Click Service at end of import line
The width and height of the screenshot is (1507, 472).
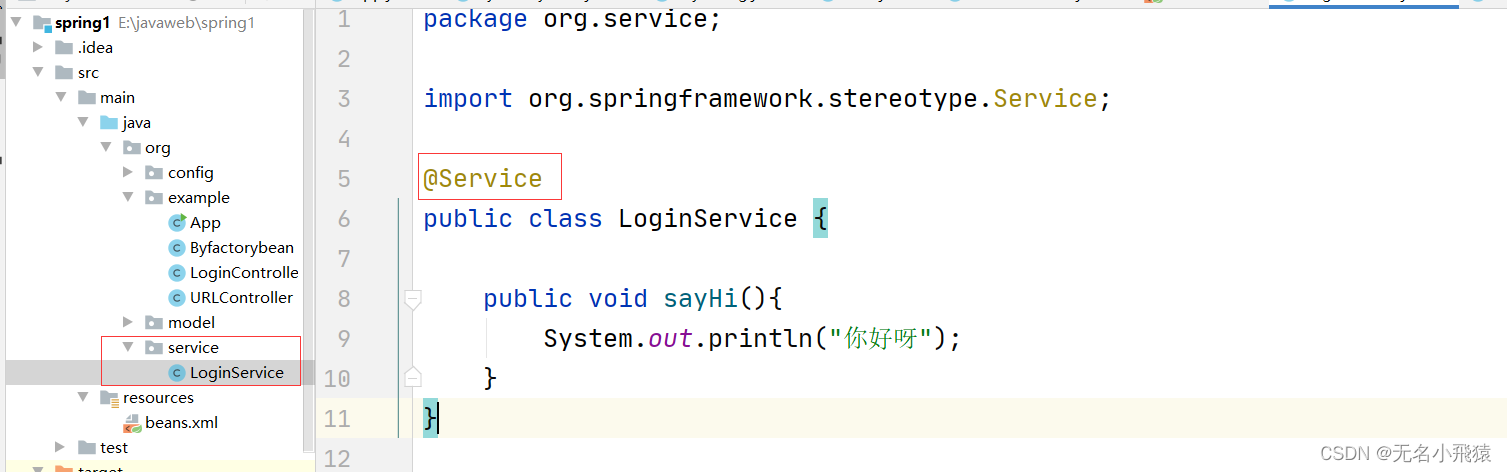1045,99
